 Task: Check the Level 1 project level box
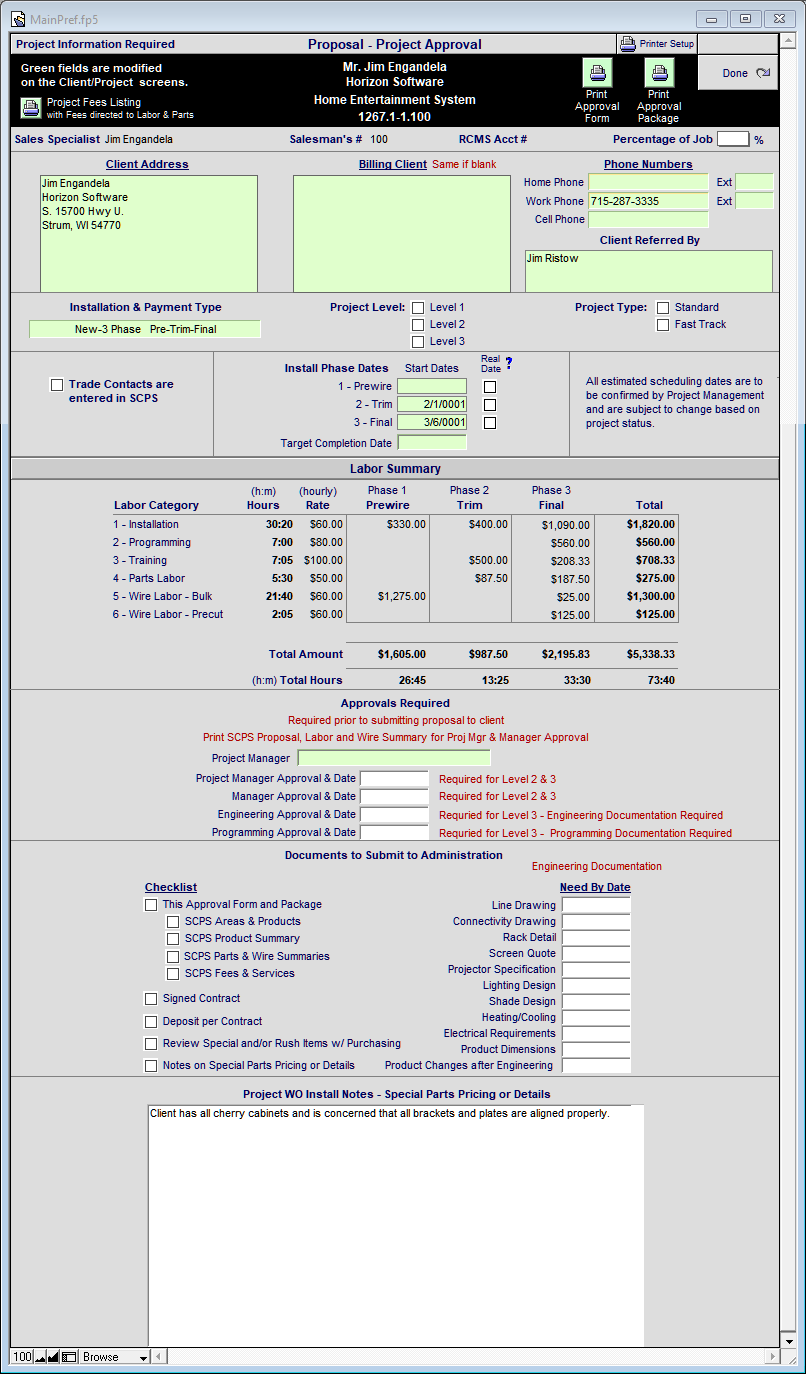pyautogui.click(x=418, y=308)
